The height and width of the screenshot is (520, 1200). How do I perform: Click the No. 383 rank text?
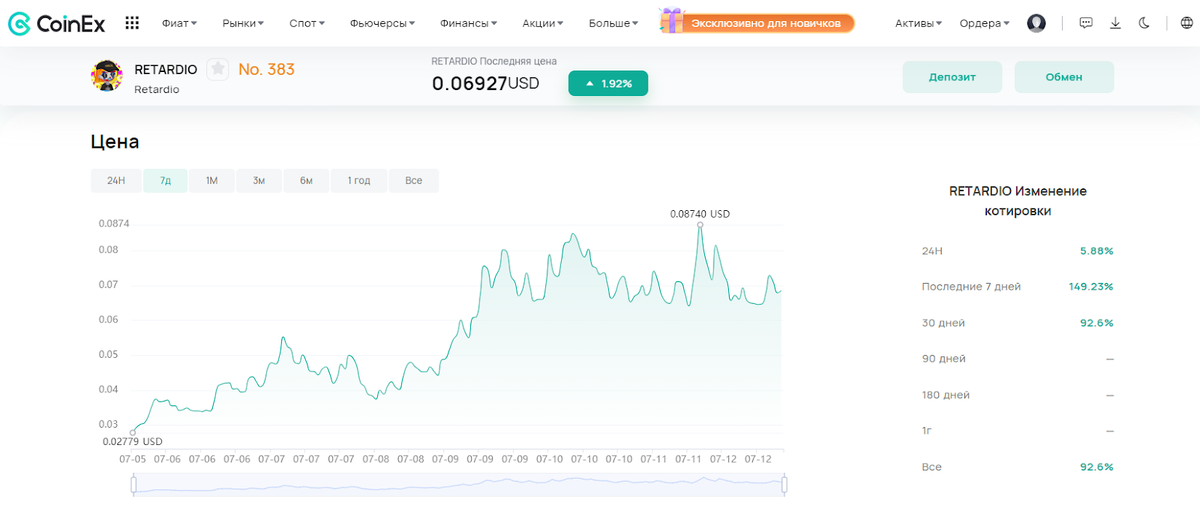[266, 69]
